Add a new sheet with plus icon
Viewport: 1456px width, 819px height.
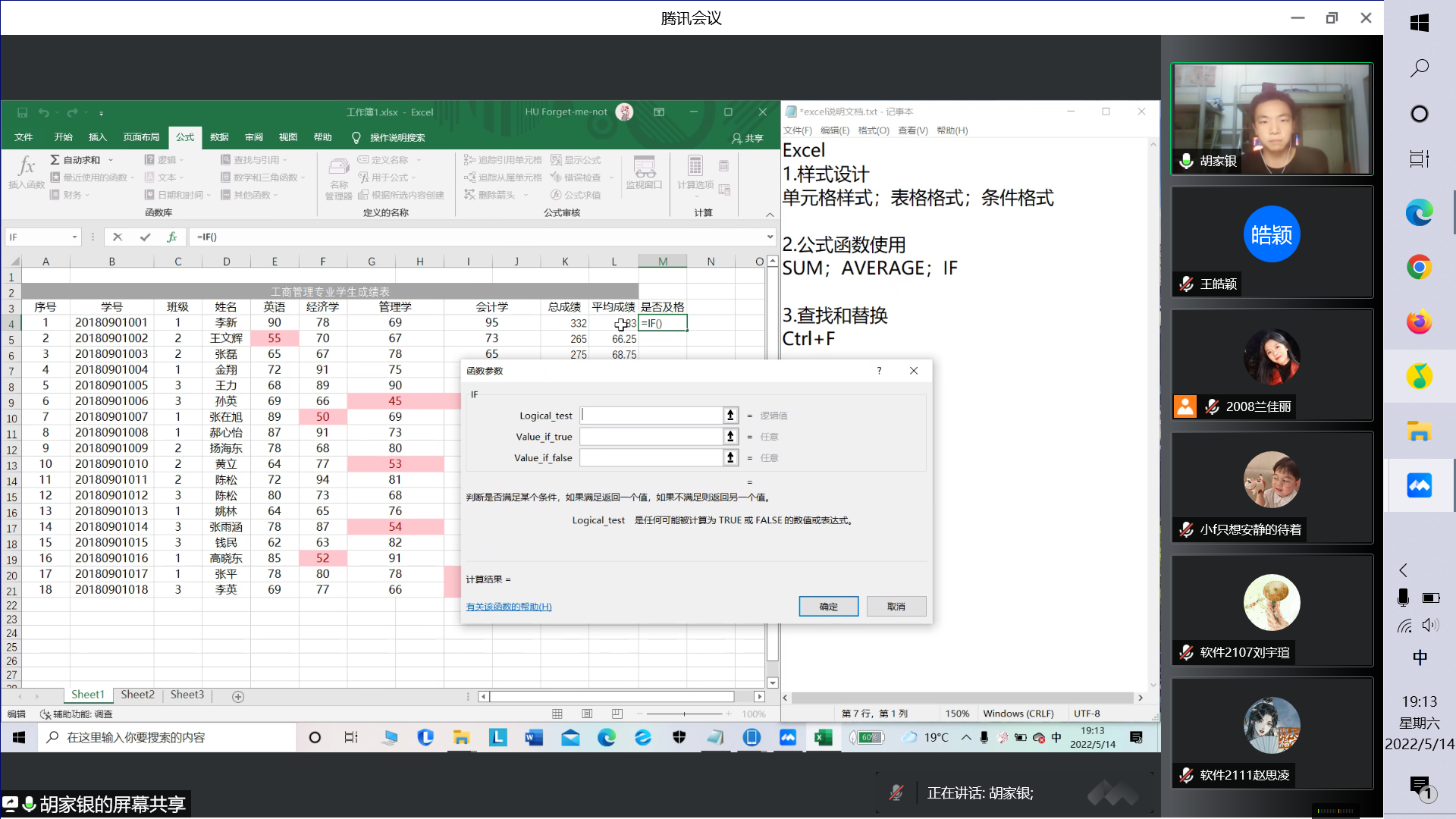tap(238, 696)
